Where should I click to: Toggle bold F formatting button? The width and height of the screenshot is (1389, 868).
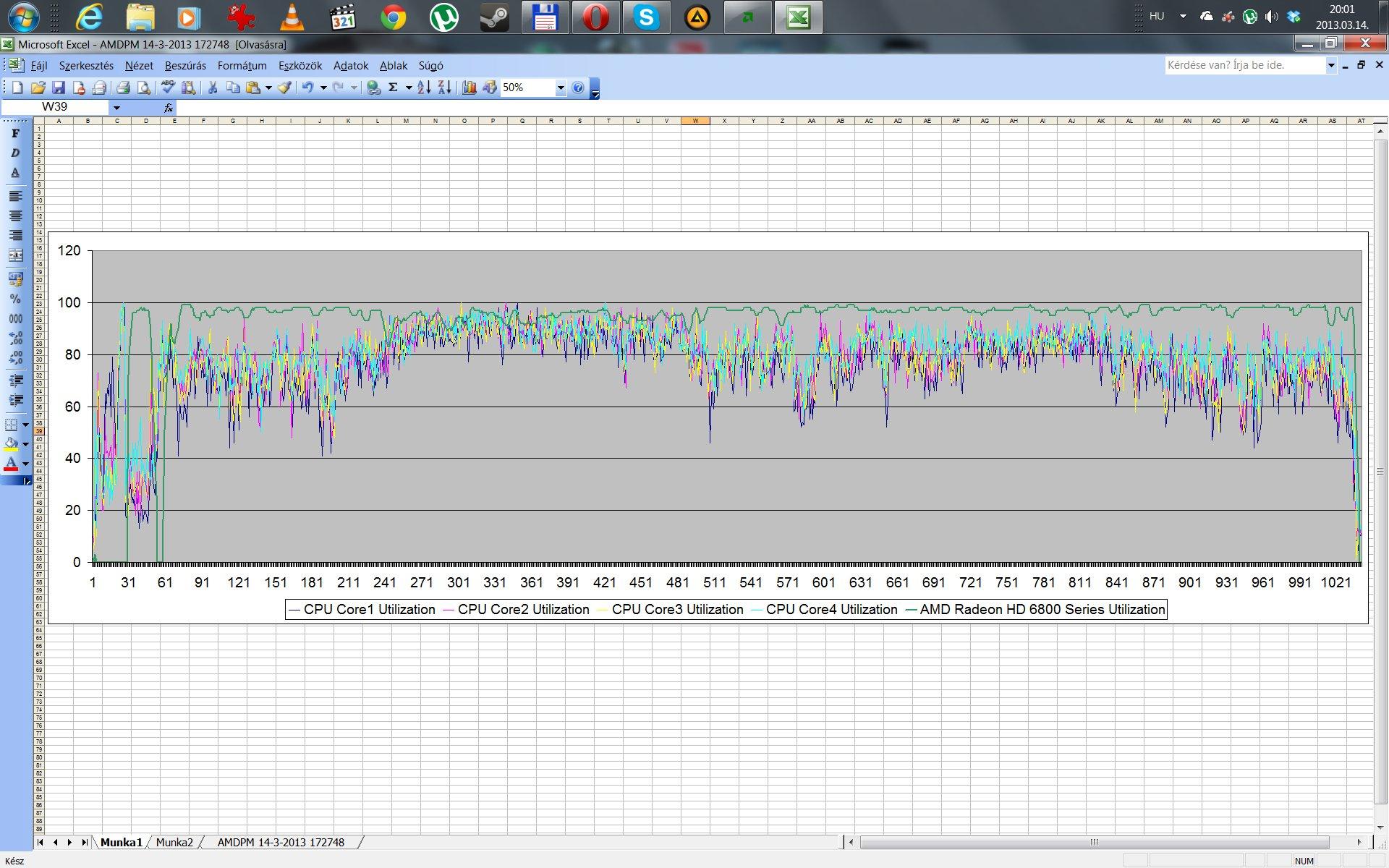(x=15, y=134)
